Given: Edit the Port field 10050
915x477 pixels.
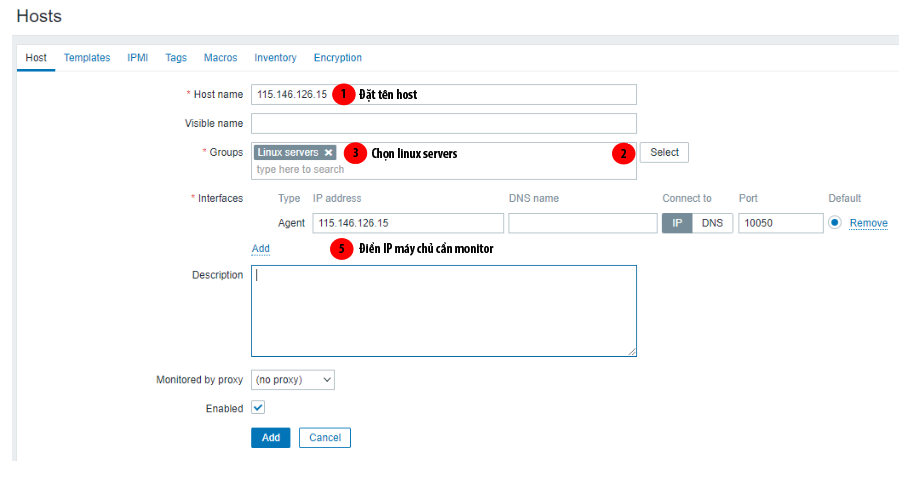Looking at the screenshot, I should [x=780, y=223].
